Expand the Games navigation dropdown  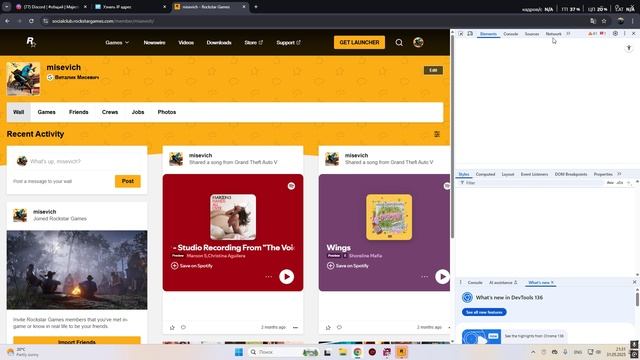tap(117, 42)
